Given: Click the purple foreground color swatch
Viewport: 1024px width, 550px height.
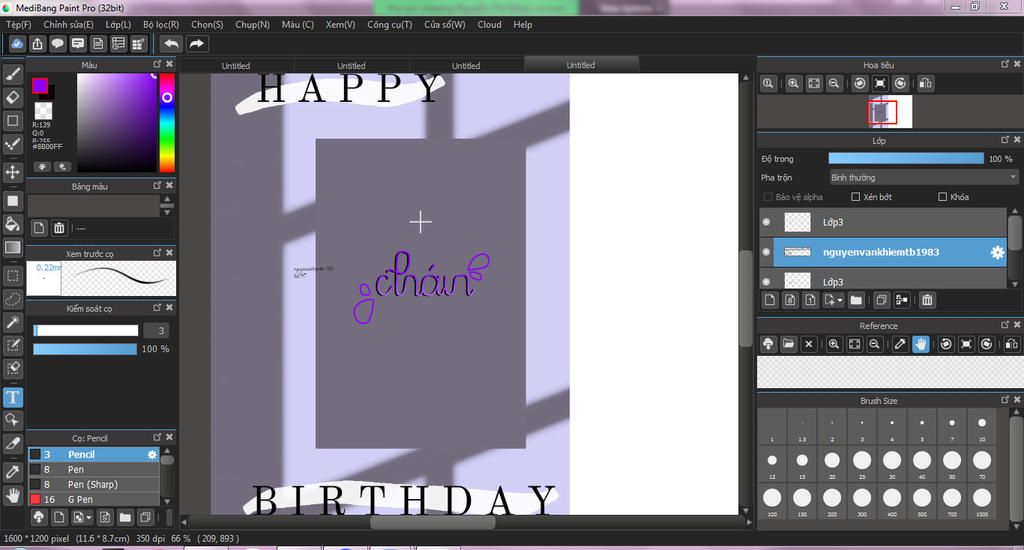Looking at the screenshot, I should click(x=40, y=86).
